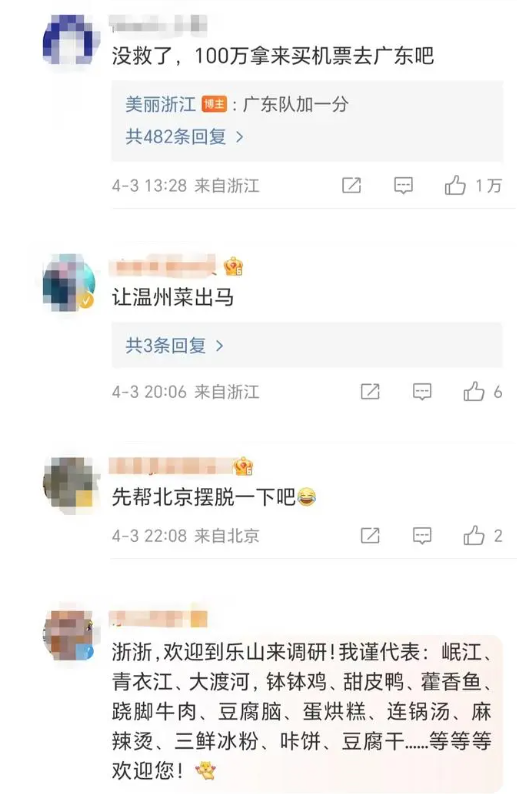
Task: Tap the 广东队加一分 reply text
Action: click(x=296, y=105)
